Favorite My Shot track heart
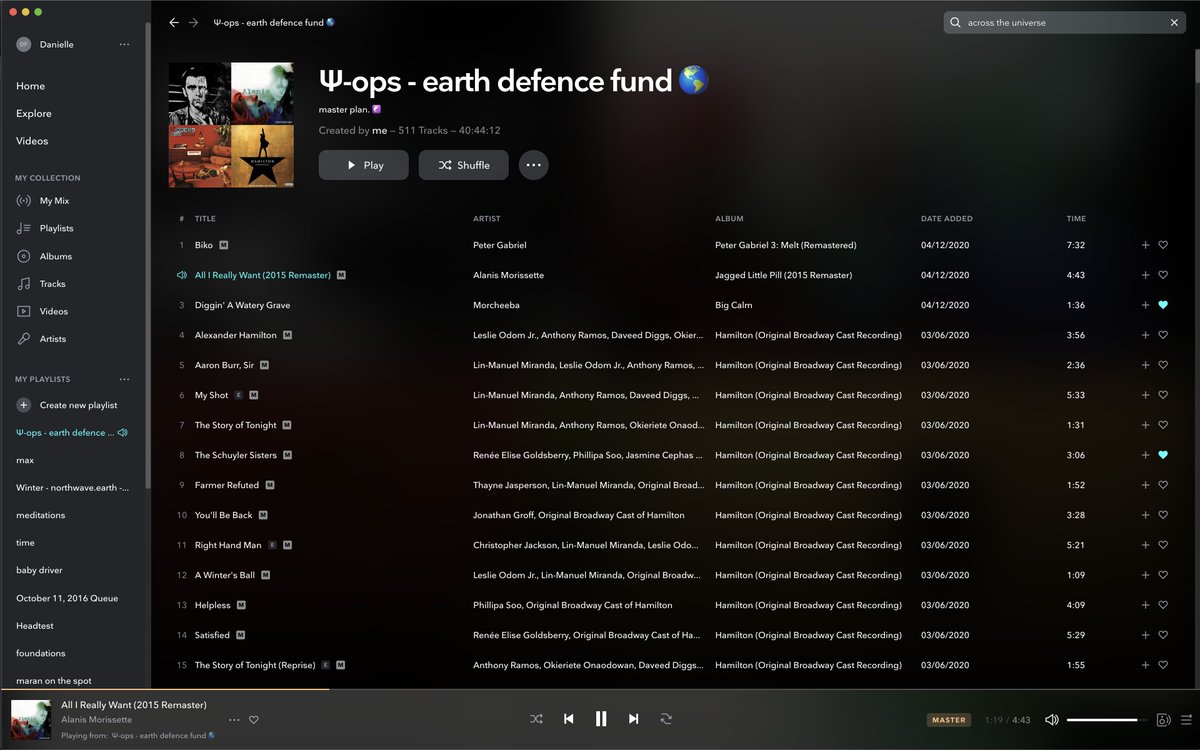The image size is (1200, 750). [1163, 395]
